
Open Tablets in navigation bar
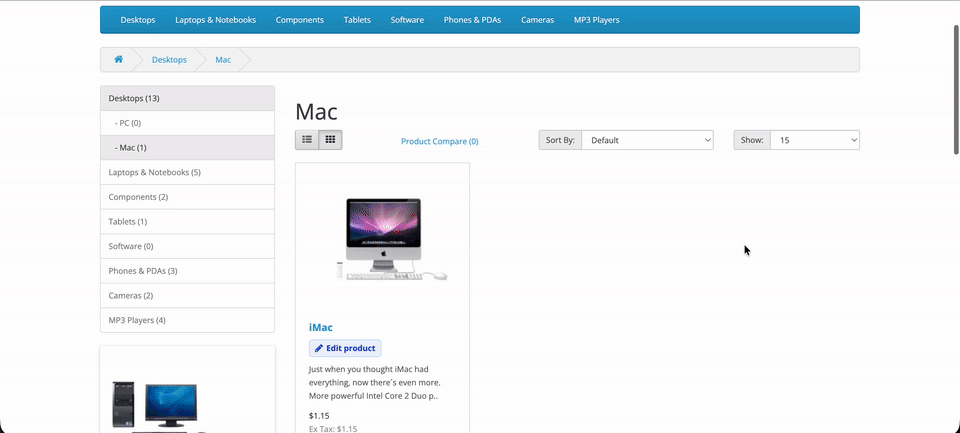click(357, 20)
